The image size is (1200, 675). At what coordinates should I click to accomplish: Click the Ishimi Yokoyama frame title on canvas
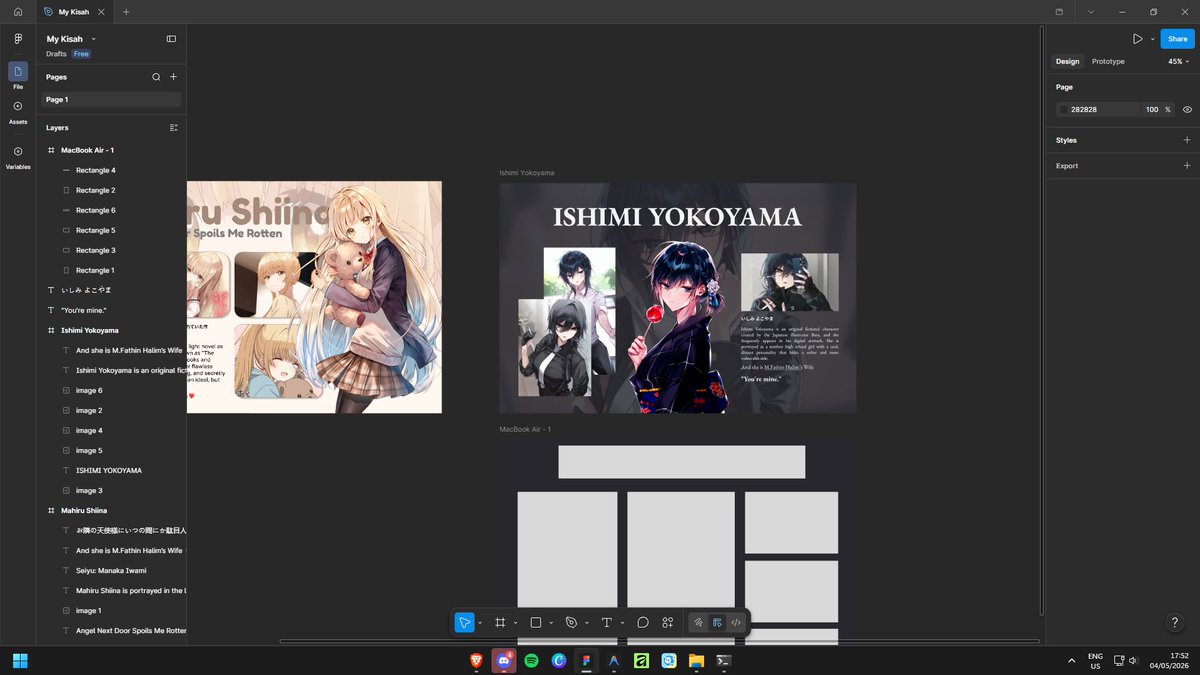coord(527,173)
